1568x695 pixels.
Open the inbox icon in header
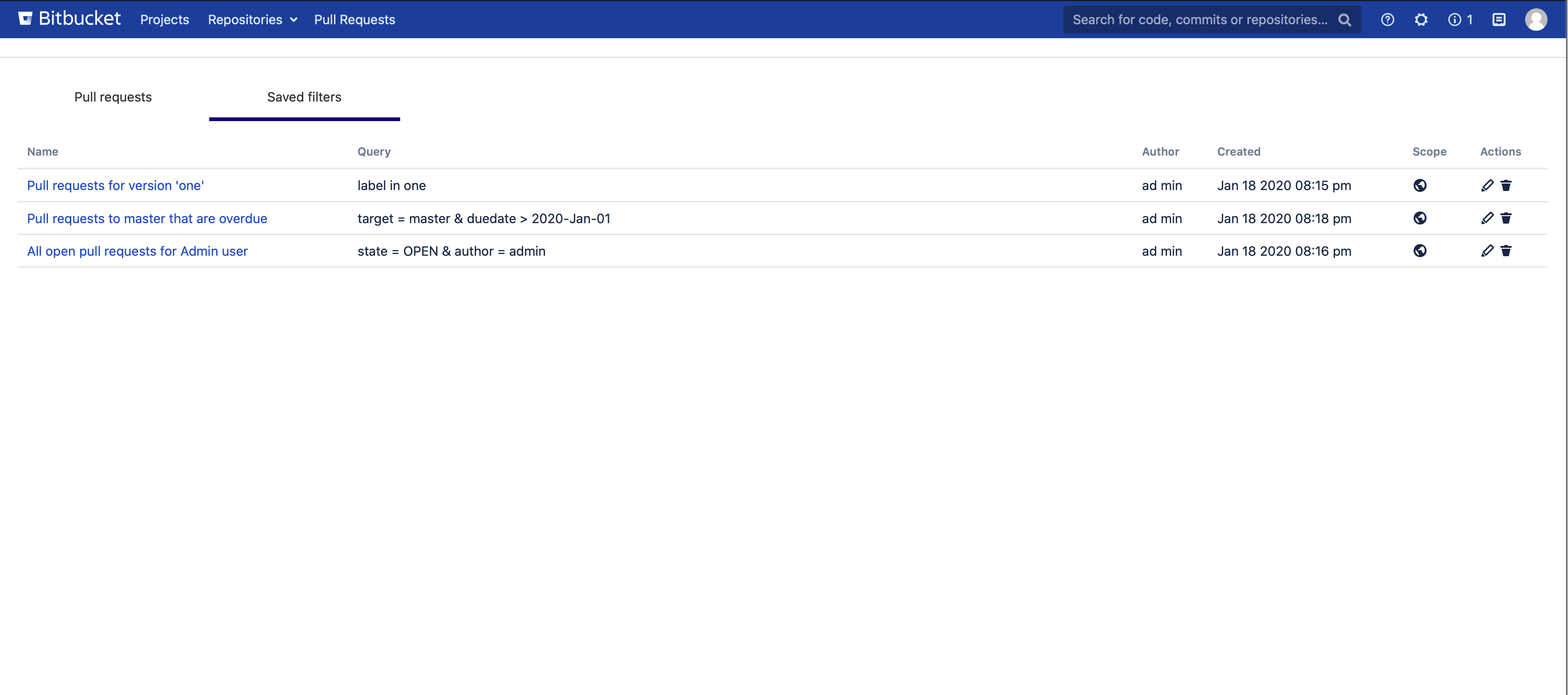click(x=1499, y=20)
